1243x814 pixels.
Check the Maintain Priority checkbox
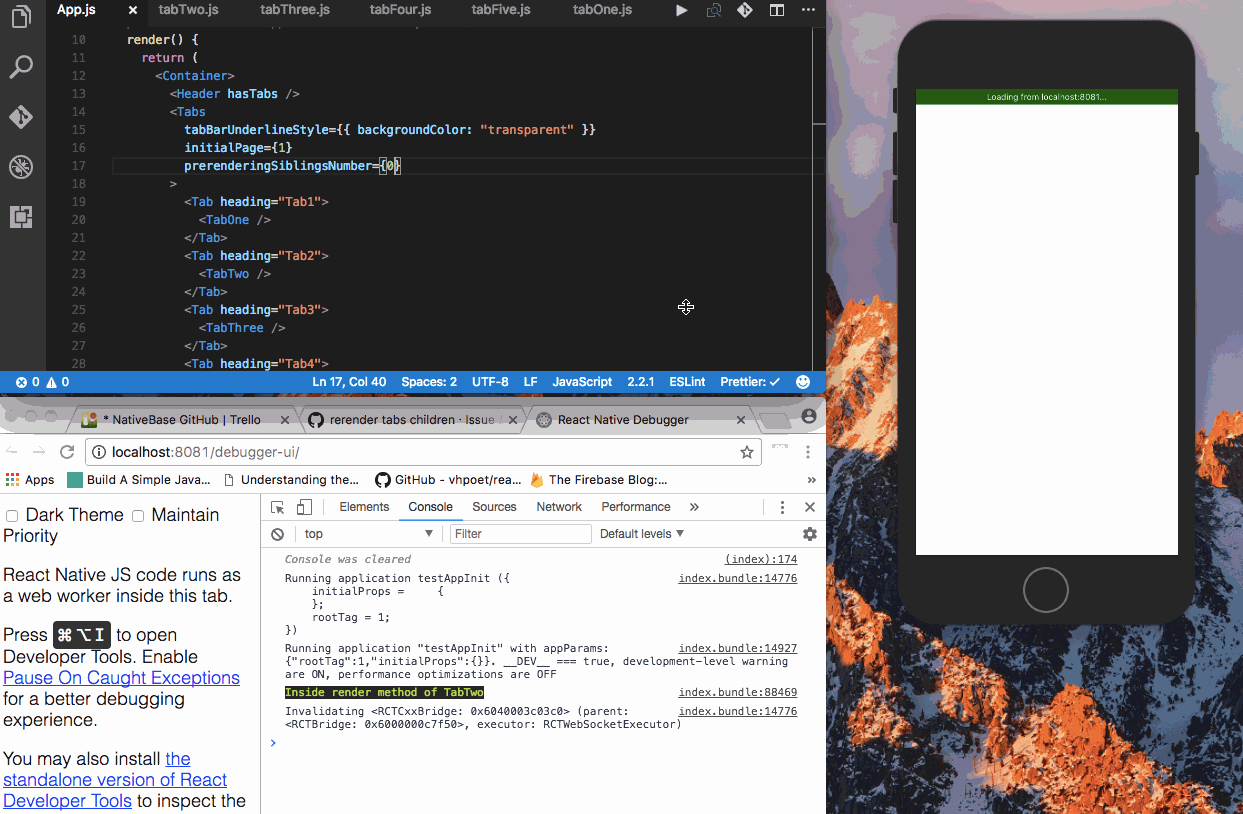tap(138, 514)
